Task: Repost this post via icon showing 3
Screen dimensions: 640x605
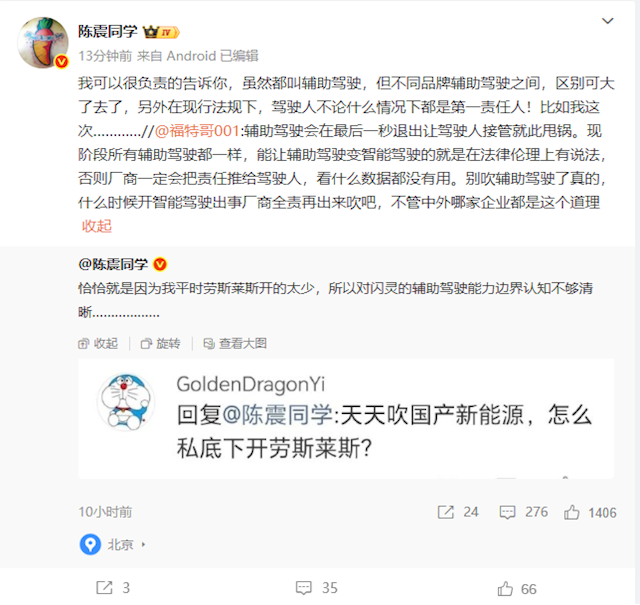Action: (x=104, y=588)
